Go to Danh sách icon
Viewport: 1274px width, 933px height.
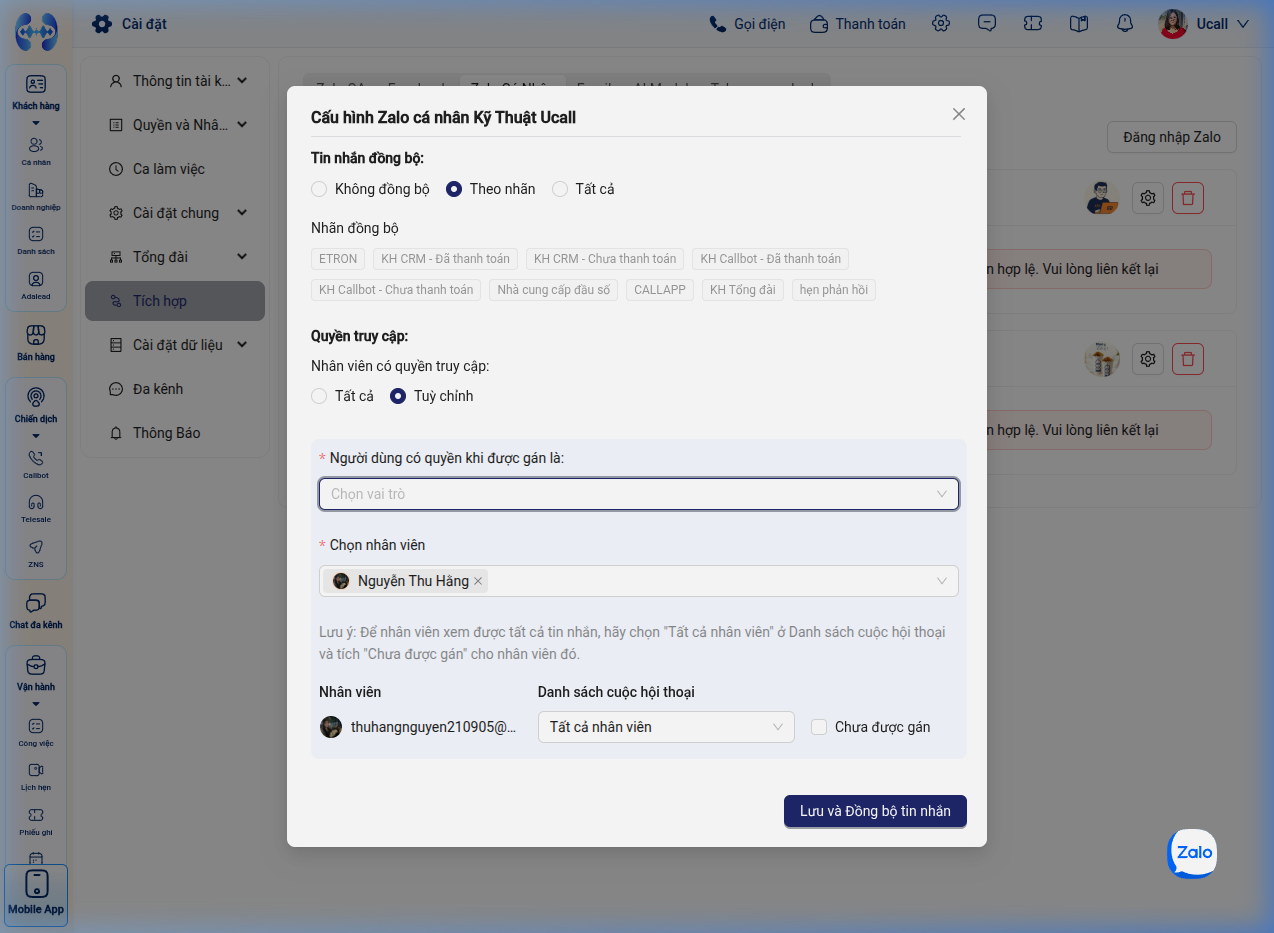pos(36,234)
